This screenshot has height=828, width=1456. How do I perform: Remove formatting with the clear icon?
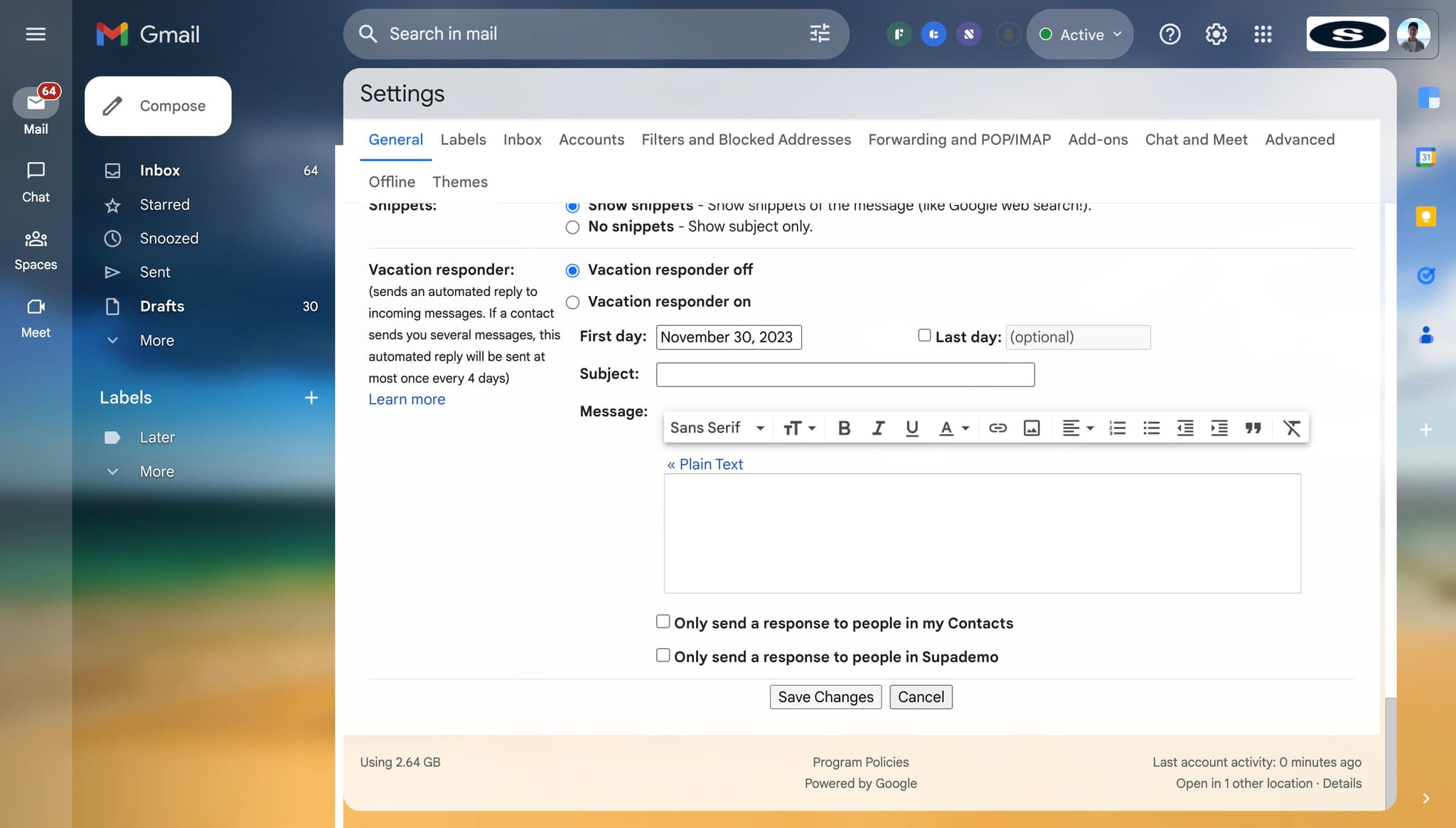[1291, 428]
